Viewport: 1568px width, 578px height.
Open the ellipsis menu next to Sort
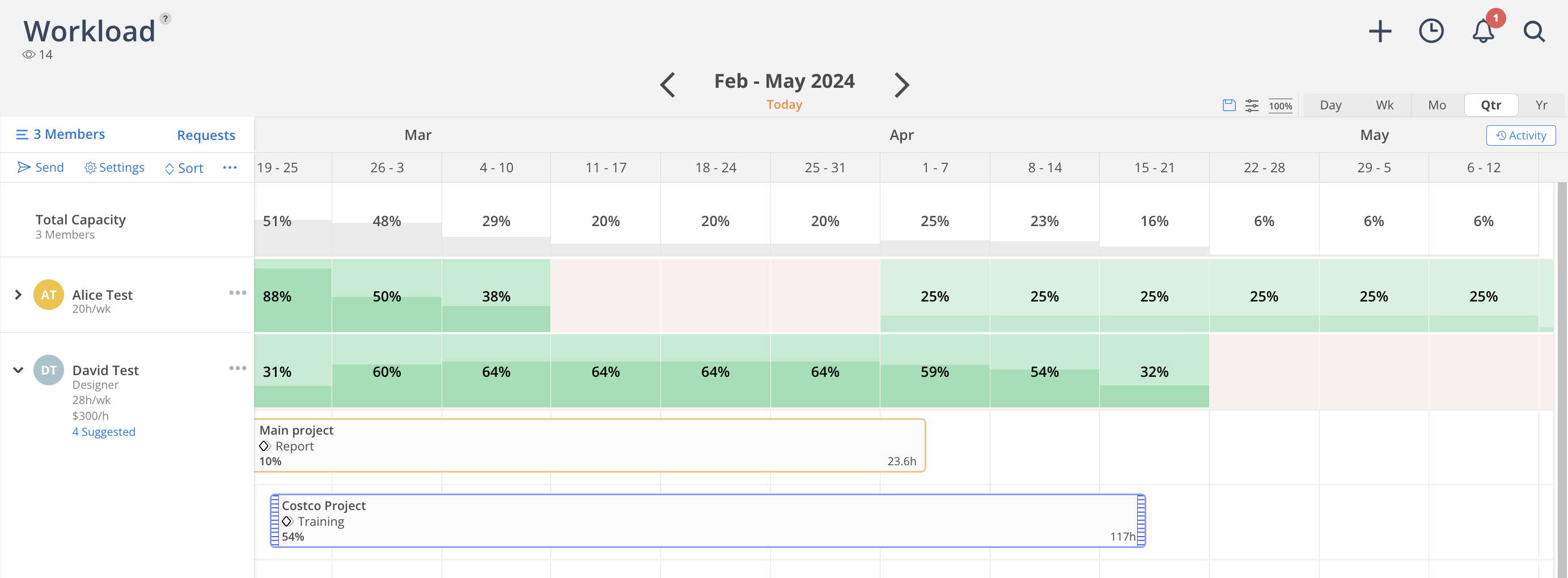tap(230, 168)
